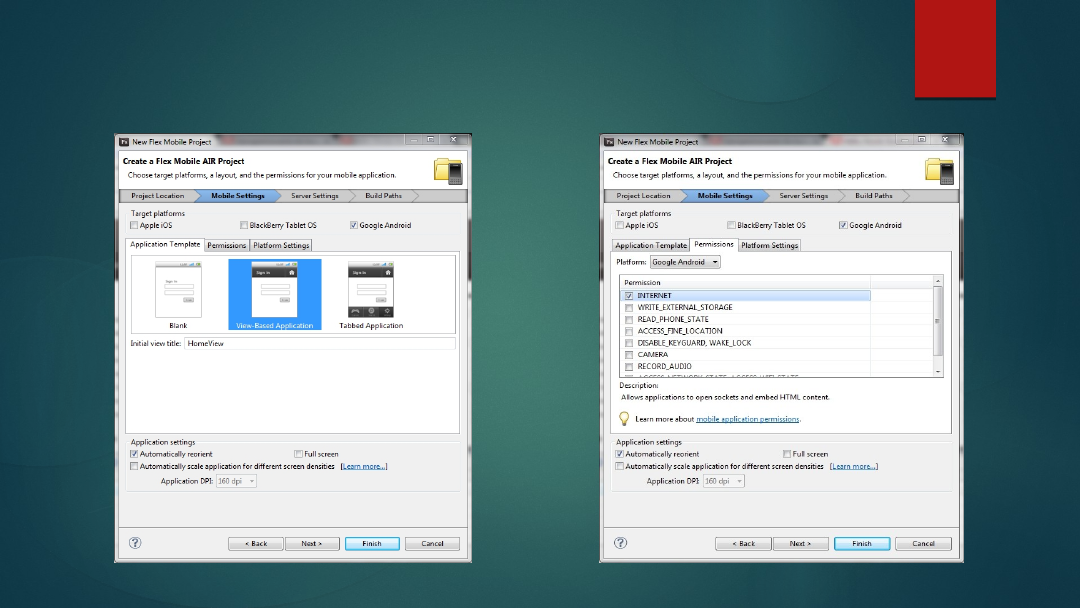Choose the Tabbed Application template icon
Image resolution: width=1080 pixels, height=608 pixels.
370,291
